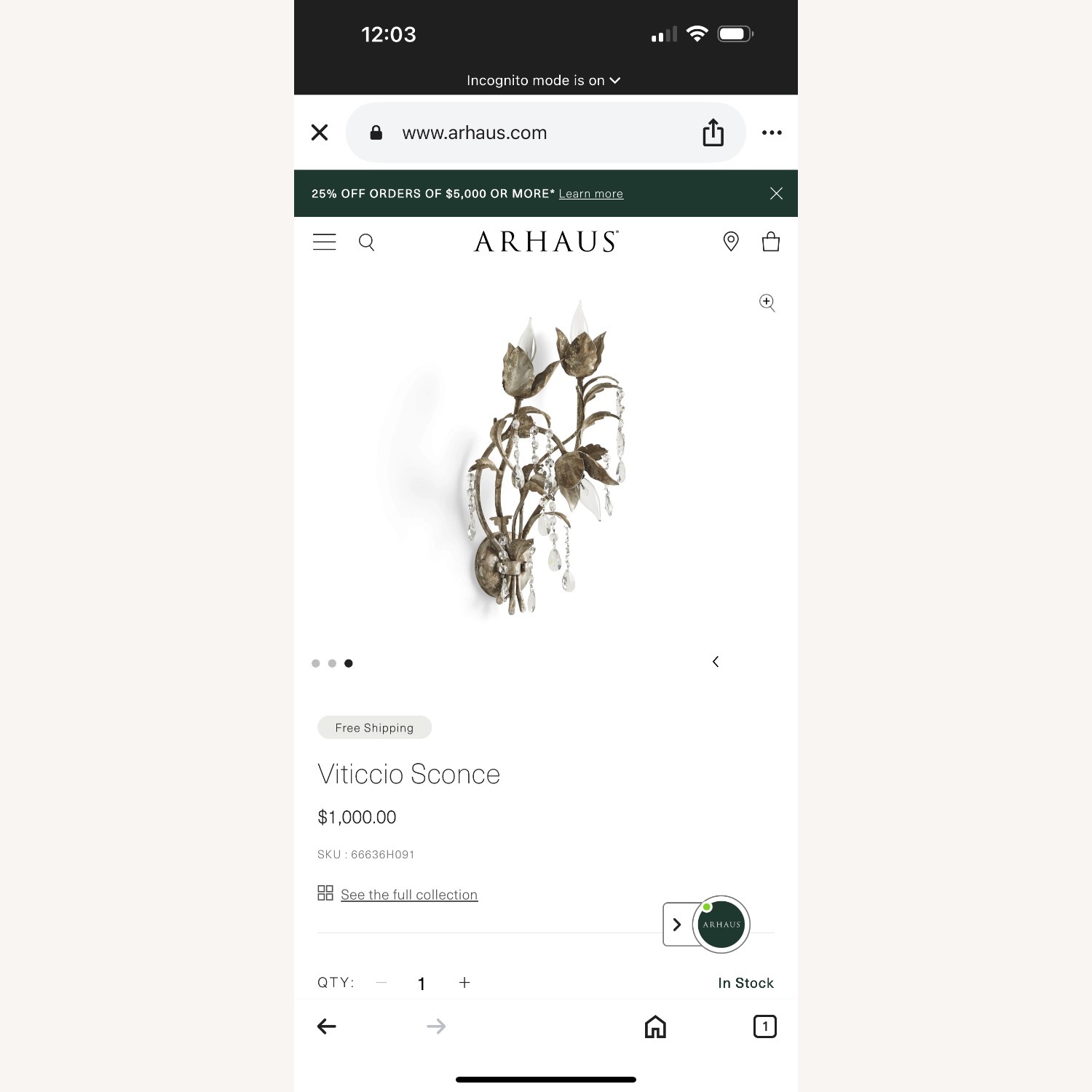Increase quantity with the plus button
This screenshot has height=1092, width=1092.
464,983
